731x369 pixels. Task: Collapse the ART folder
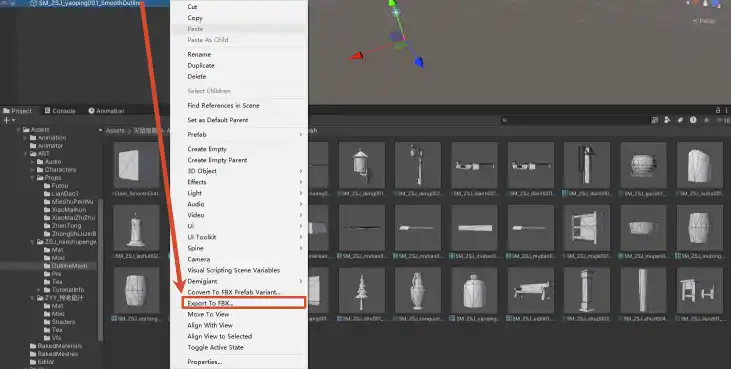click(x=25, y=154)
